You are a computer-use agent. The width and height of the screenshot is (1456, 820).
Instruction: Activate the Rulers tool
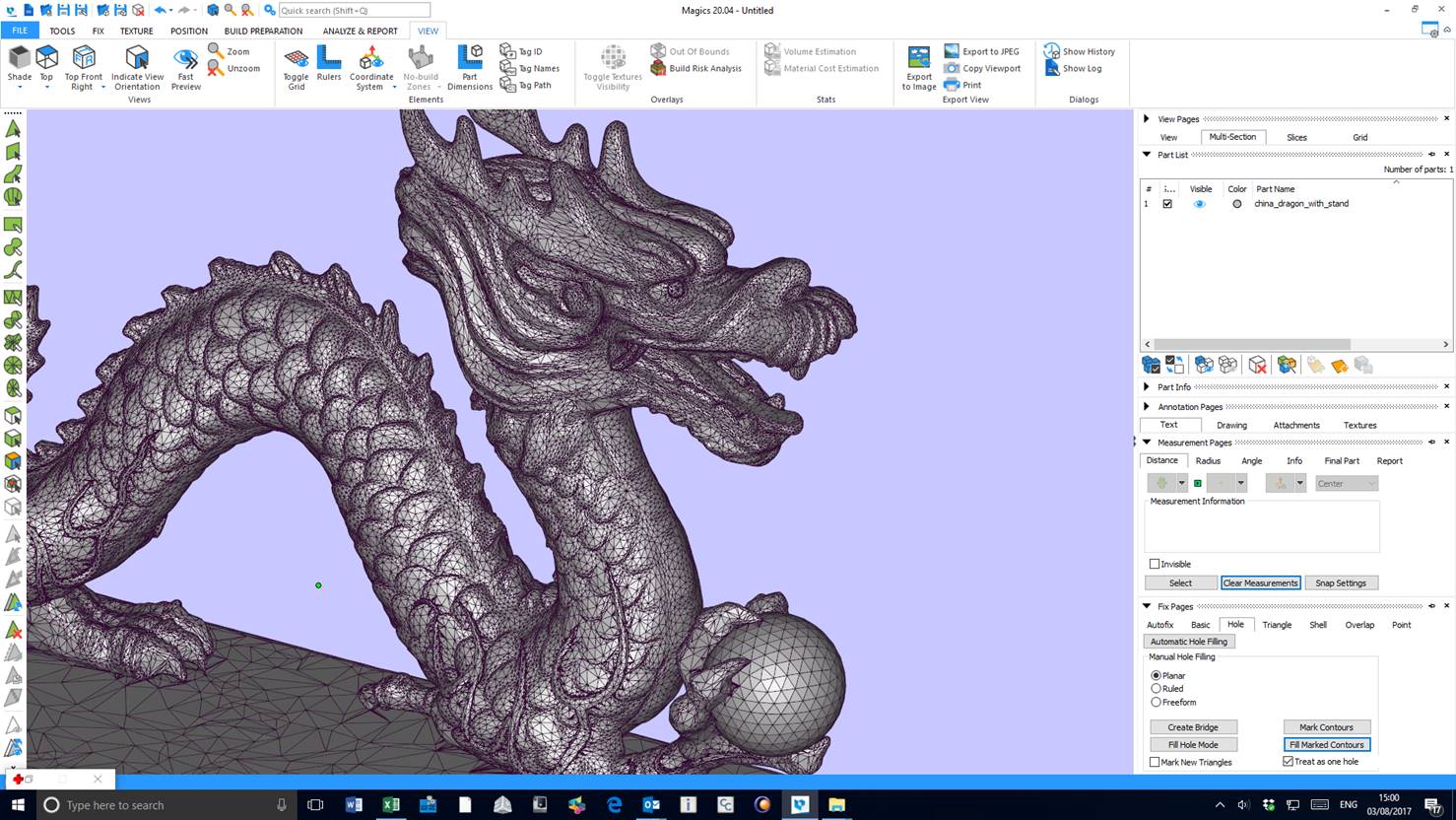tap(328, 66)
